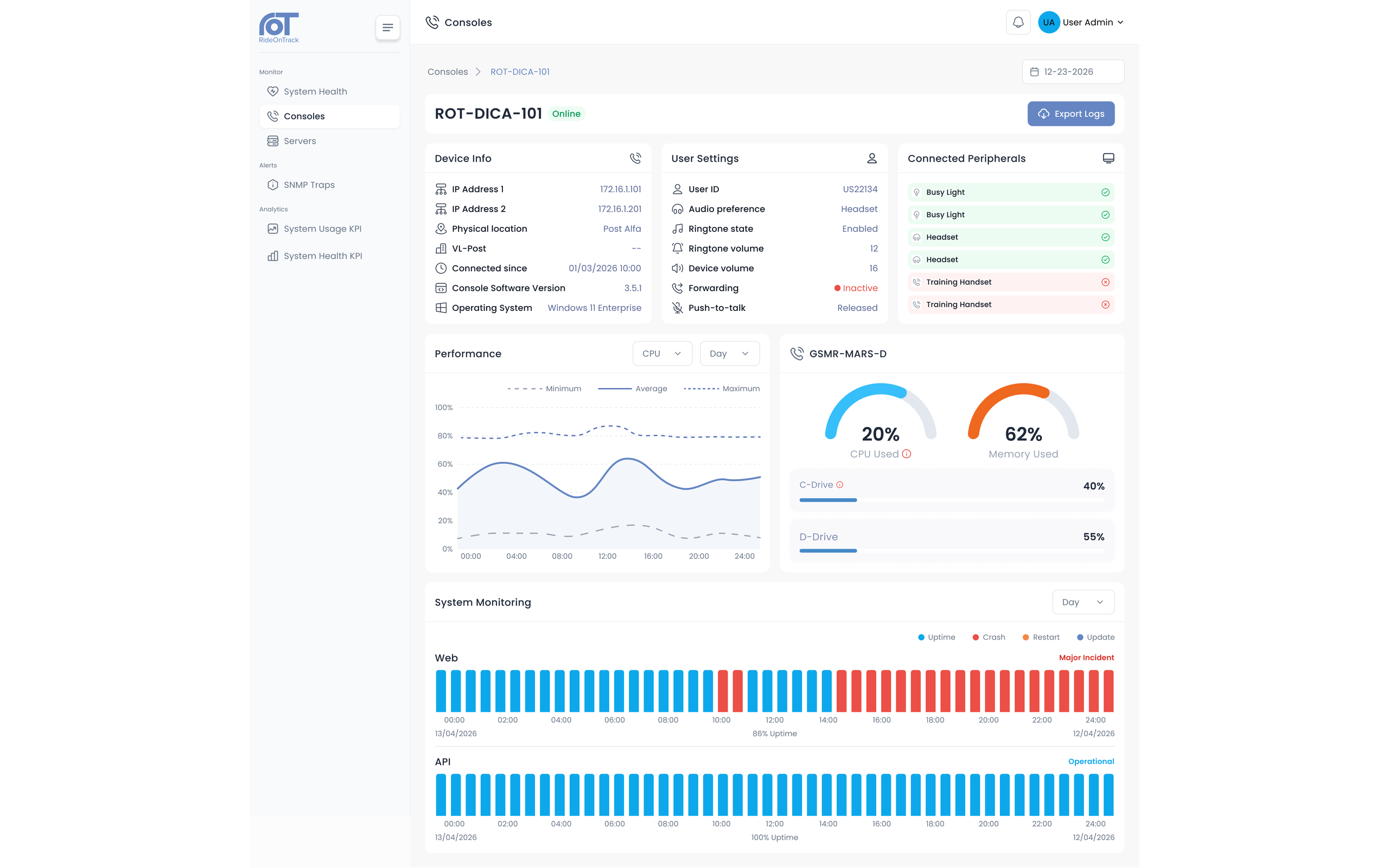Go to Servers in sidebar
Image resolution: width=1389 pixels, height=868 pixels.
329,141
